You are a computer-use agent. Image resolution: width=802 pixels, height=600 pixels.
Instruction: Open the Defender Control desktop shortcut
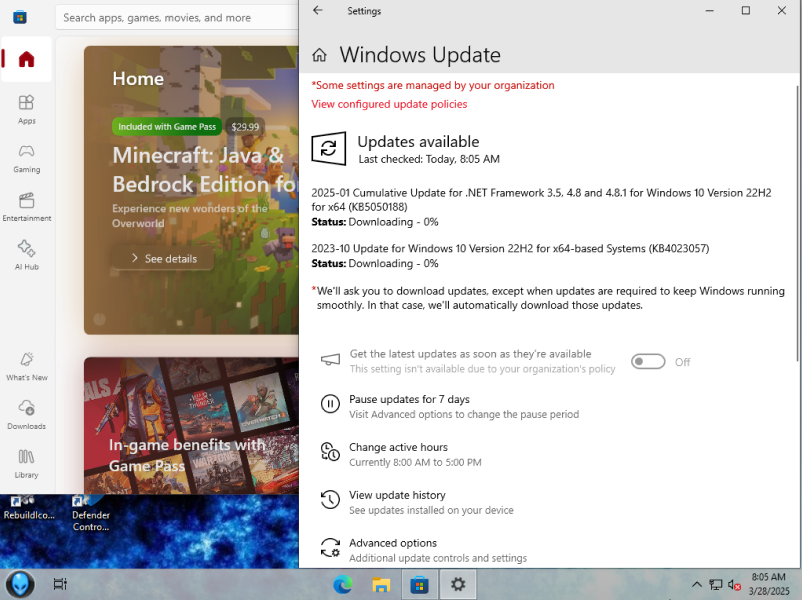point(91,514)
